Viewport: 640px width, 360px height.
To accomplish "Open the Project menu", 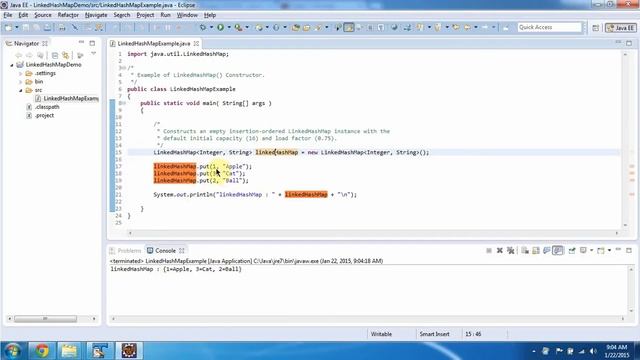I will point(145,15).
